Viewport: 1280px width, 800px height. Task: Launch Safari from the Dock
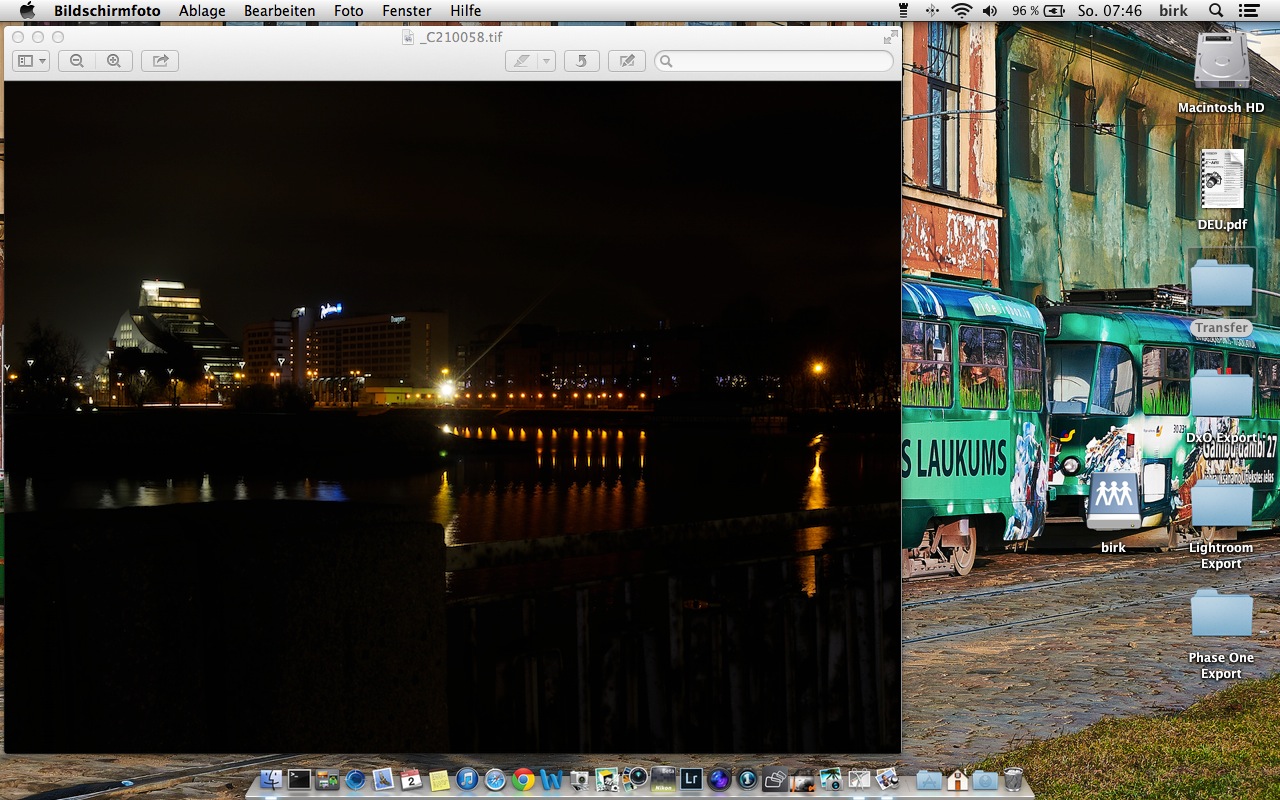(495, 780)
